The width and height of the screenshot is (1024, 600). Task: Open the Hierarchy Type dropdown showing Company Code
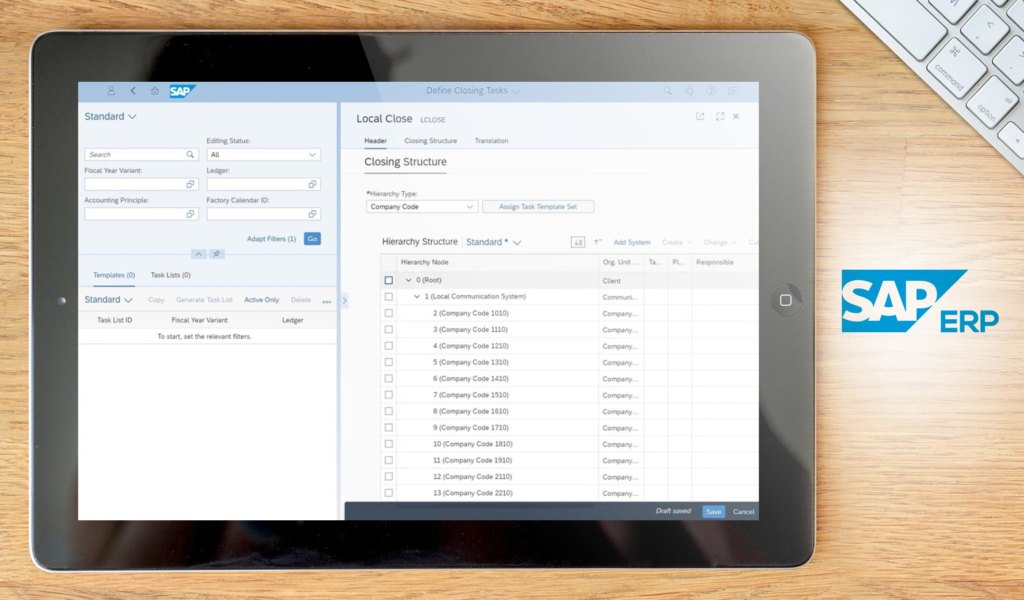point(421,206)
